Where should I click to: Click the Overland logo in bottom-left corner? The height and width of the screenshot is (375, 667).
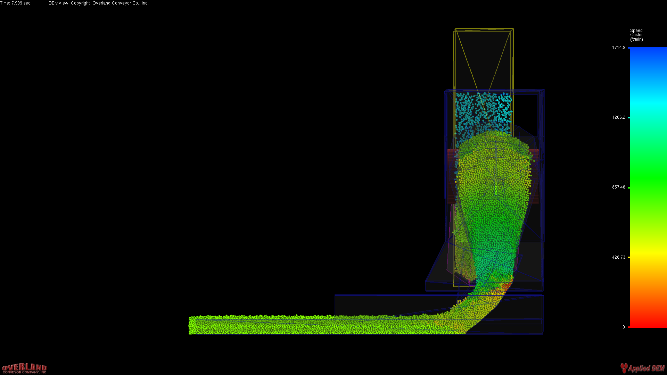point(24,368)
